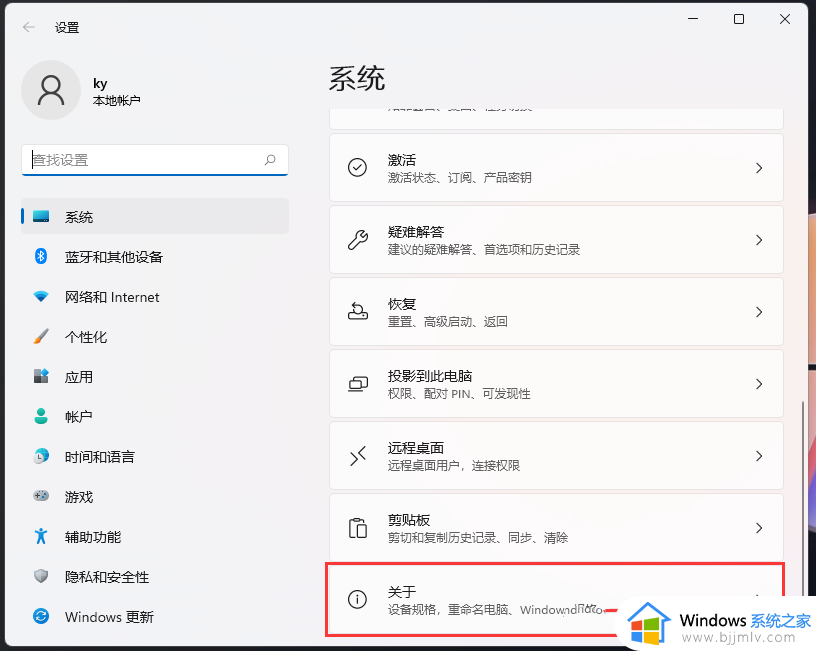This screenshot has height=651, width=816.
Task: Minimize the Settings window
Action: [x=693, y=19]
